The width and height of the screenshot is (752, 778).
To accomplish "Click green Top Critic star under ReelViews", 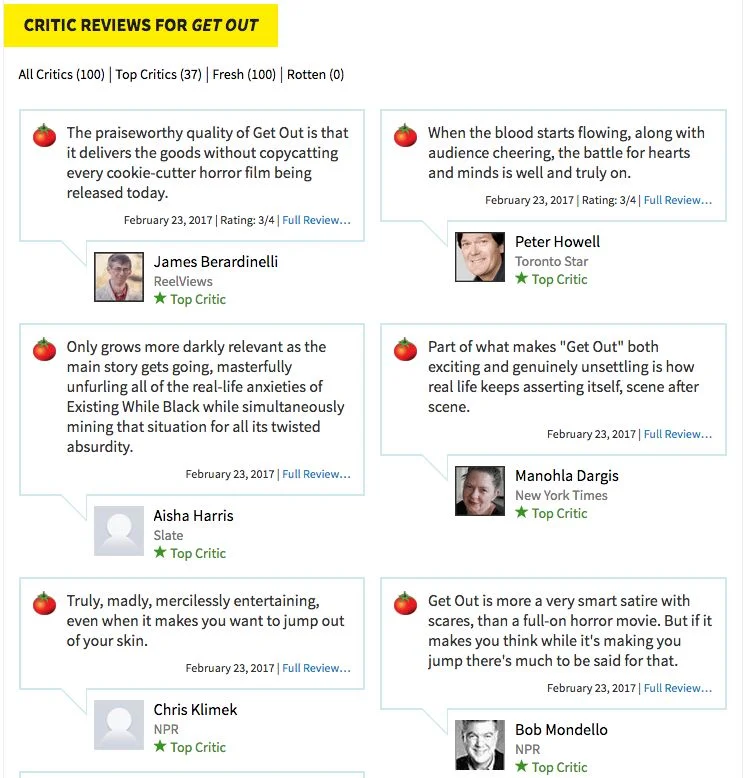I will coord(160,298).
